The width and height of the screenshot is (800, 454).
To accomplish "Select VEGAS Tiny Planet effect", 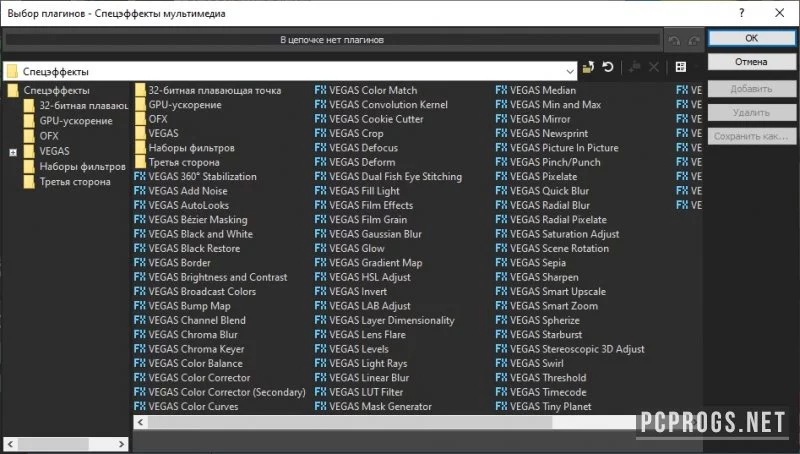I will (x=544, y=406).
